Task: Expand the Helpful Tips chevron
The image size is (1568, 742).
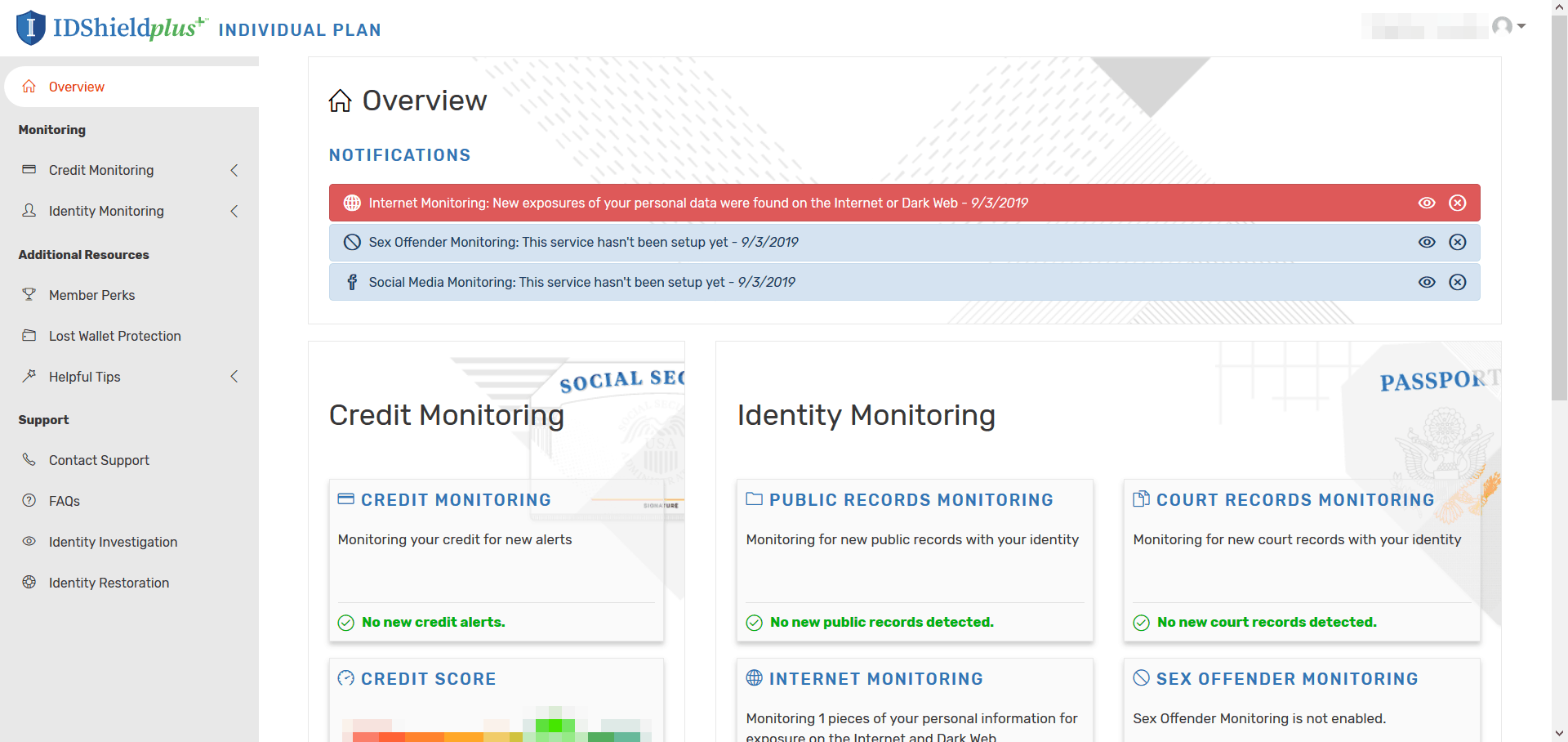Action: tap(234, 377)
